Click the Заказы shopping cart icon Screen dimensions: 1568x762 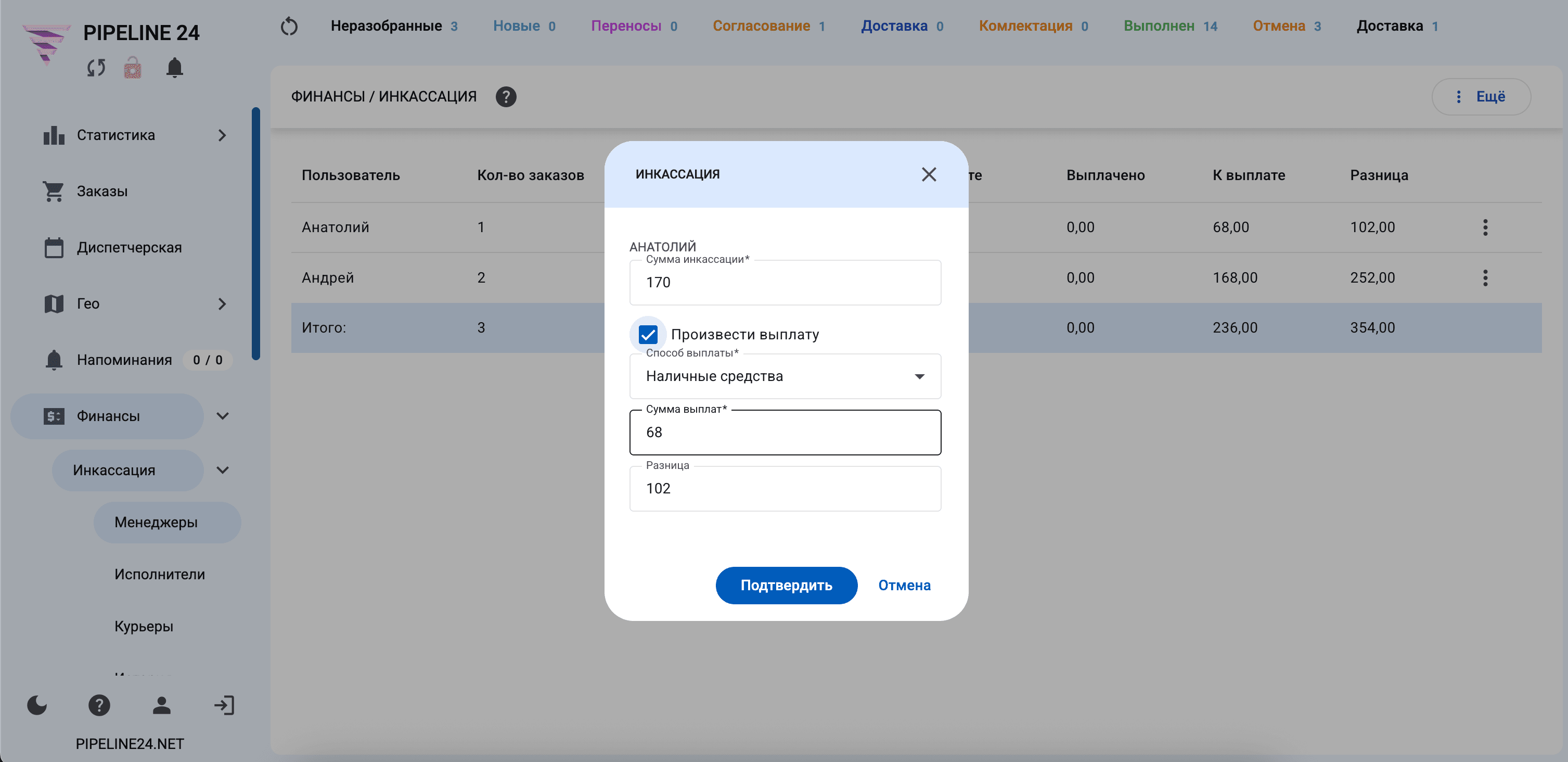(54, 191)
